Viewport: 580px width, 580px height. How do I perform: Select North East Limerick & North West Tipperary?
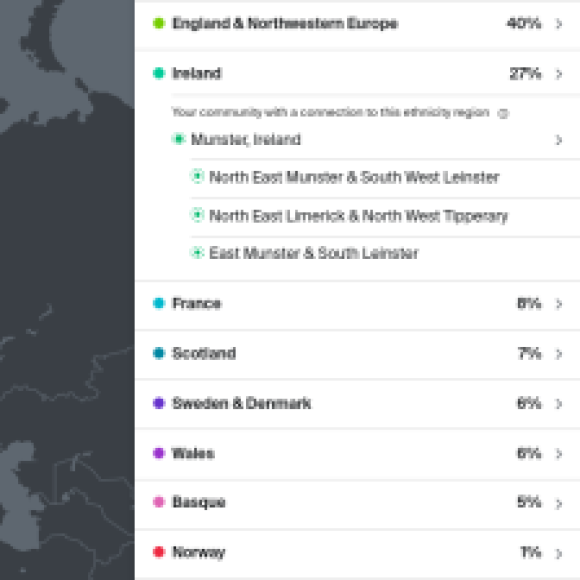click(358, 216)
